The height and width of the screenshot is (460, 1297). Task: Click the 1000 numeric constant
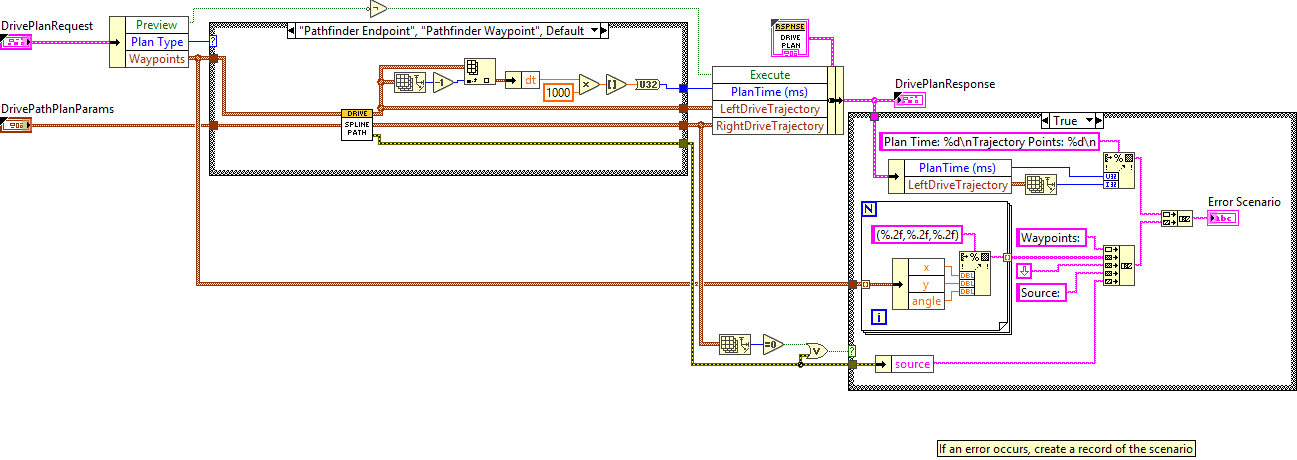558,93
